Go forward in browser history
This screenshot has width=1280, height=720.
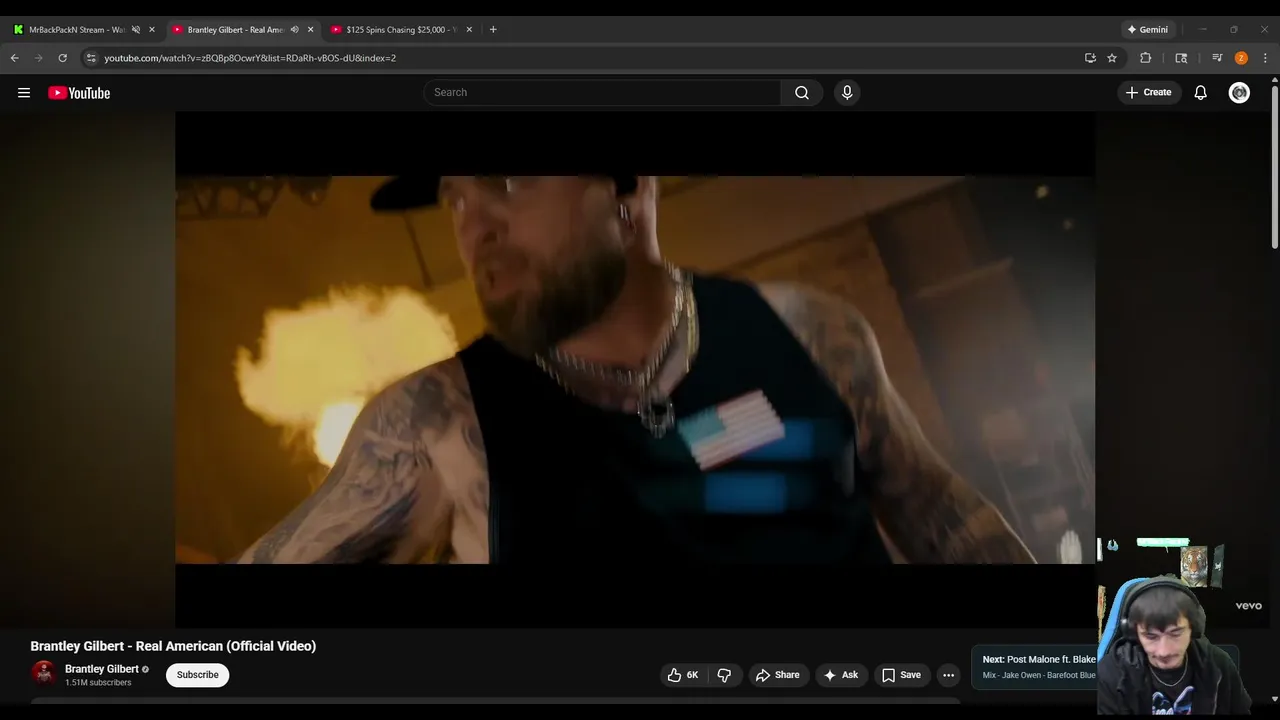(x=39, y=58)
